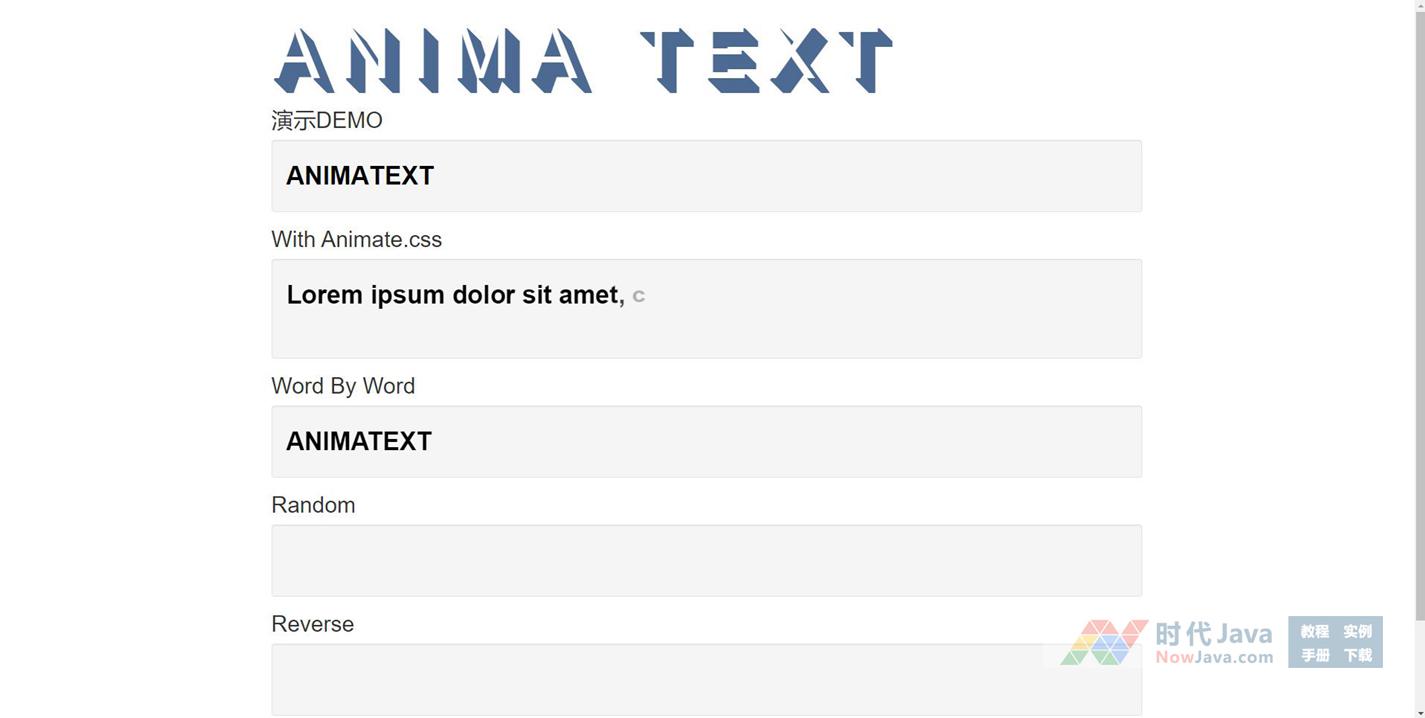Open the 教程 link in the watermark
The height and width of the screenshot is (718, 1425).
(x=1314, y=631)
